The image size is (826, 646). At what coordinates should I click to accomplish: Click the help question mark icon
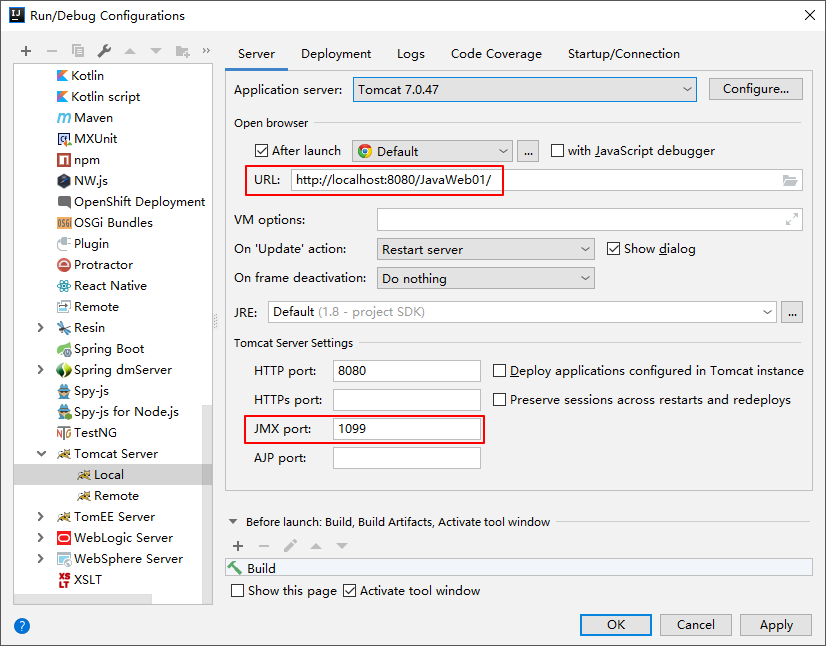22,626
